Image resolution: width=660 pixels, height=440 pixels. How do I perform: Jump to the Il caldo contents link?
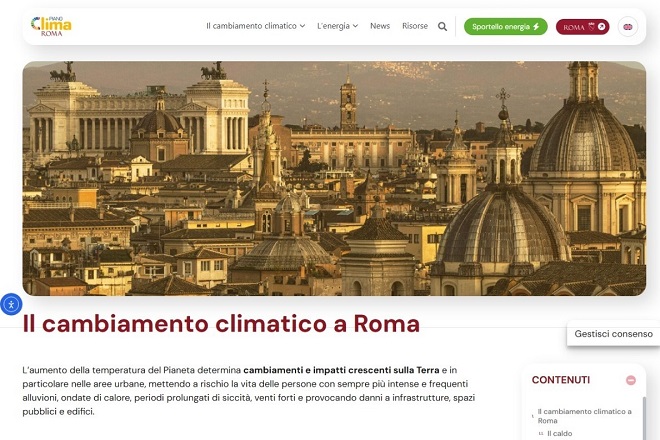pos(559,433)
